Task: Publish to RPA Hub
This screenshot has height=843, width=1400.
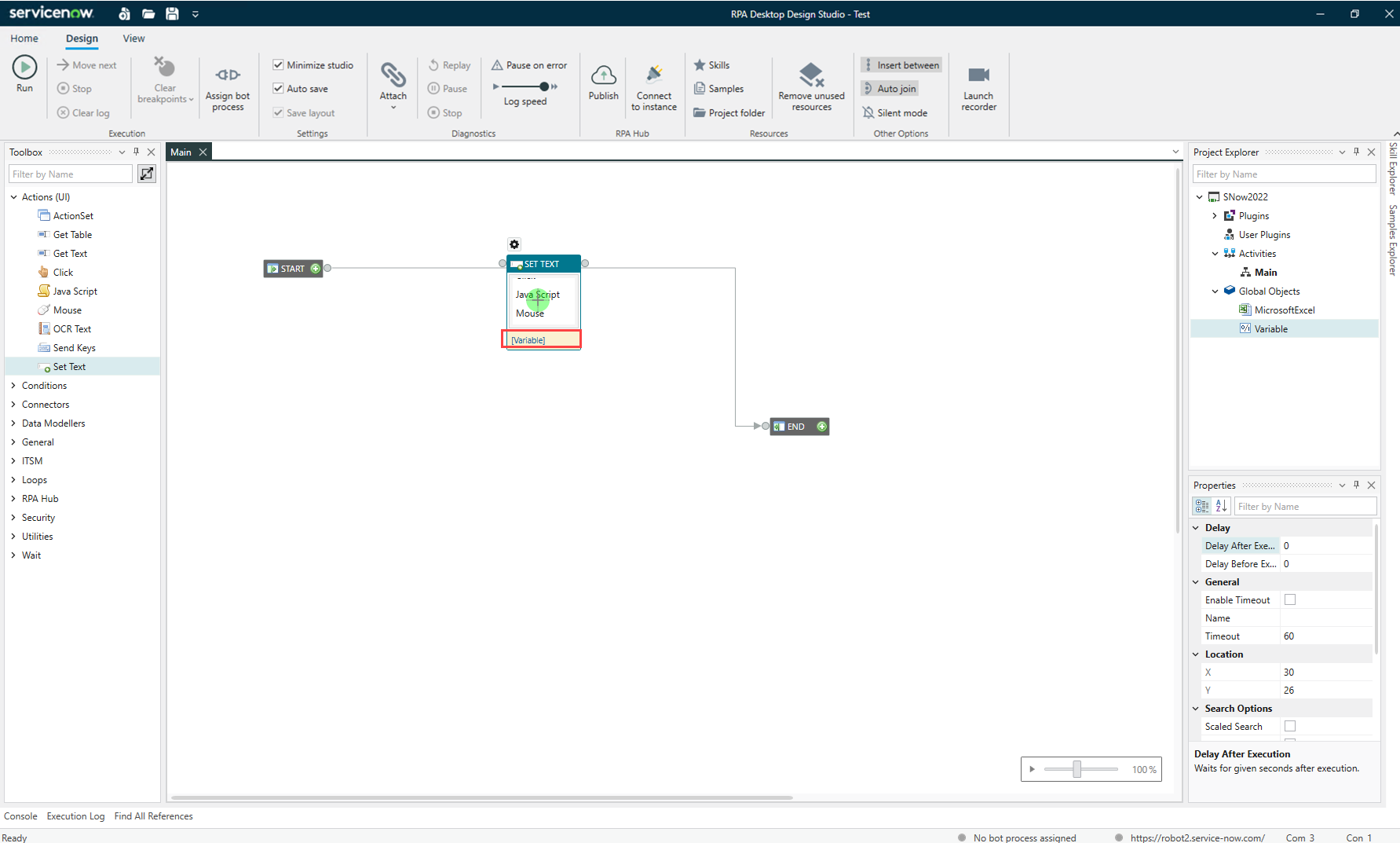Action: click(603, 82)
